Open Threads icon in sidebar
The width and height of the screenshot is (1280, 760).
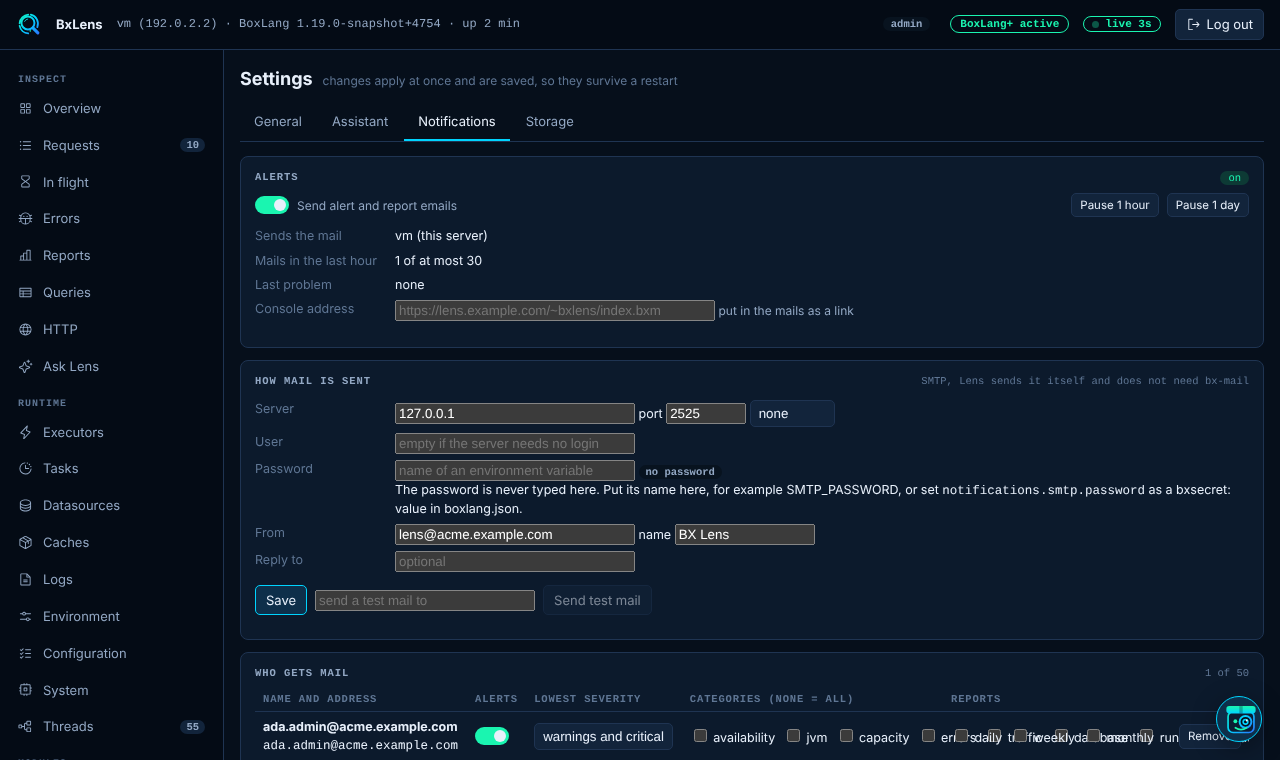coord(26,726)
